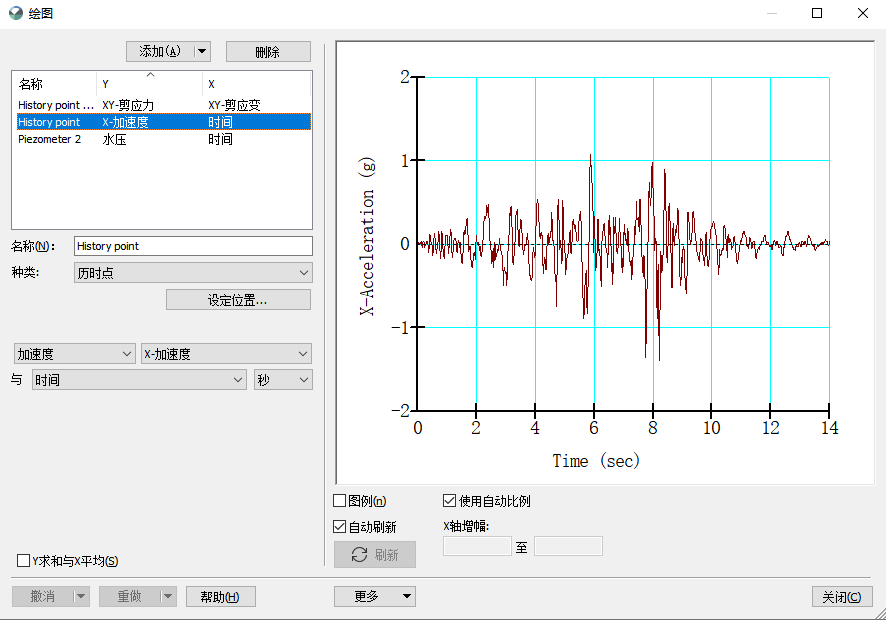Viewport: 886px width, 621px height.
Task: Click the 刷新 refresh button
Action: point(375,554)
